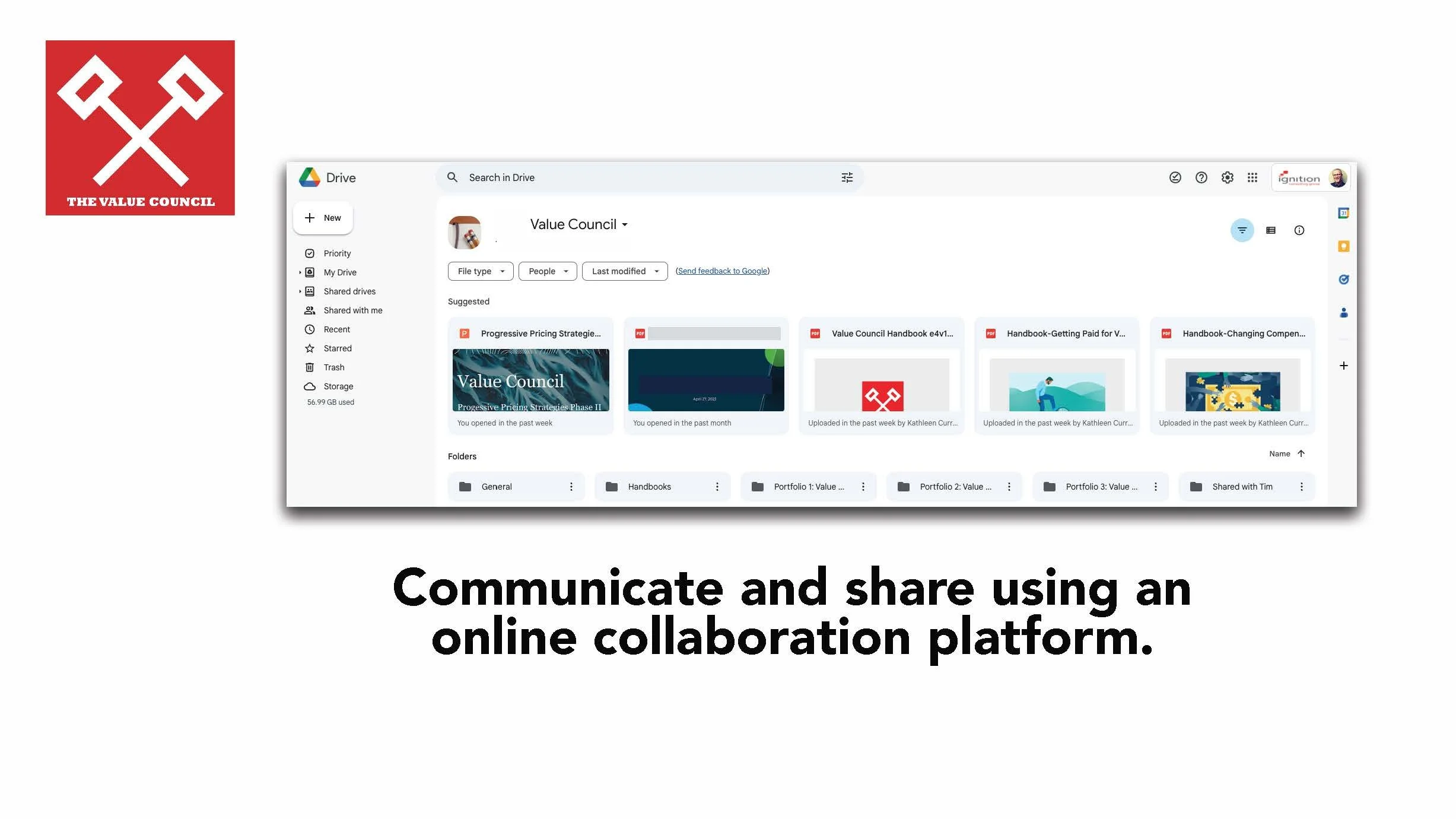The width and height of the screenshot is (1456, 819).
Task: Open the Settings gear icon
Action: (x=1227, y=177)
